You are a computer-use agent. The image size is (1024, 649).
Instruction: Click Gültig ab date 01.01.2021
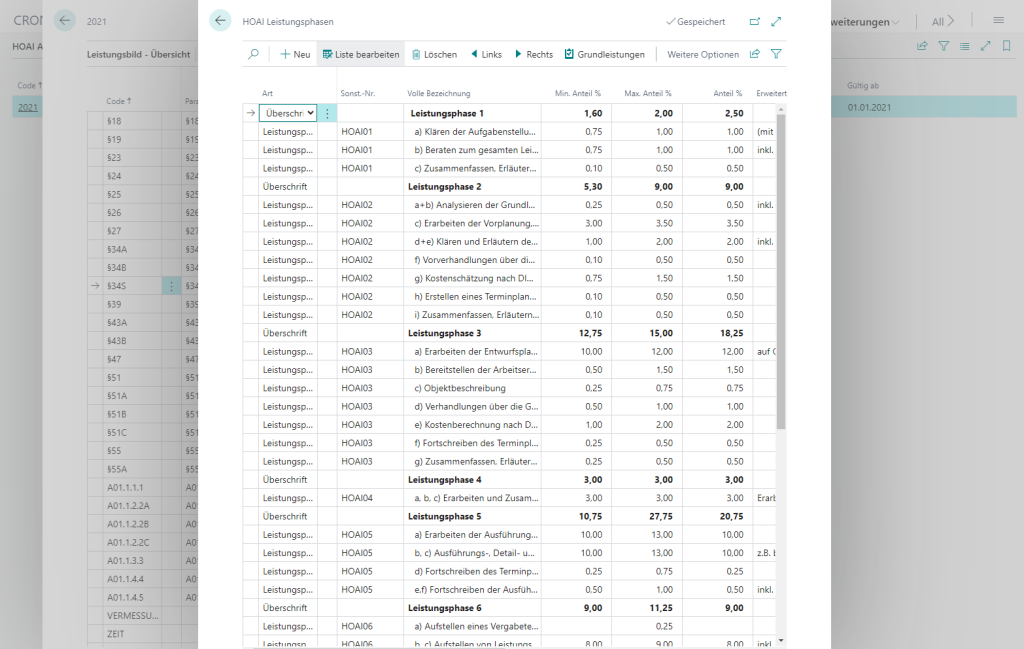869,107
